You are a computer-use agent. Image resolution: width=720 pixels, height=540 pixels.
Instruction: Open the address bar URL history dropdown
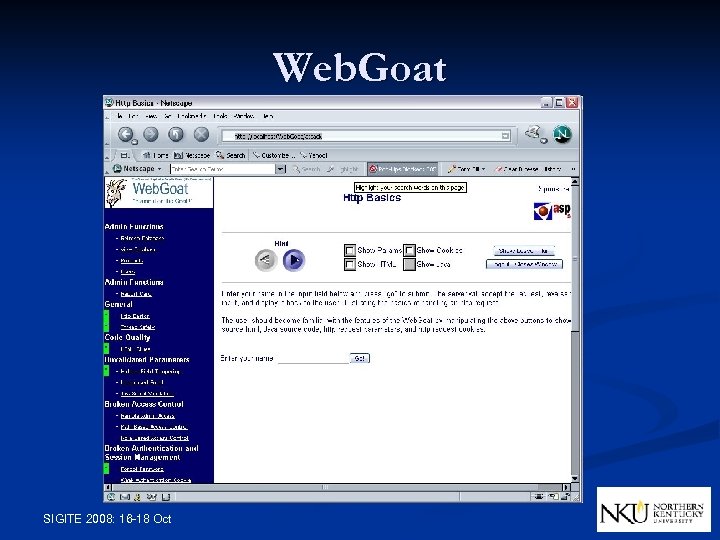click(x=505, y=136)
